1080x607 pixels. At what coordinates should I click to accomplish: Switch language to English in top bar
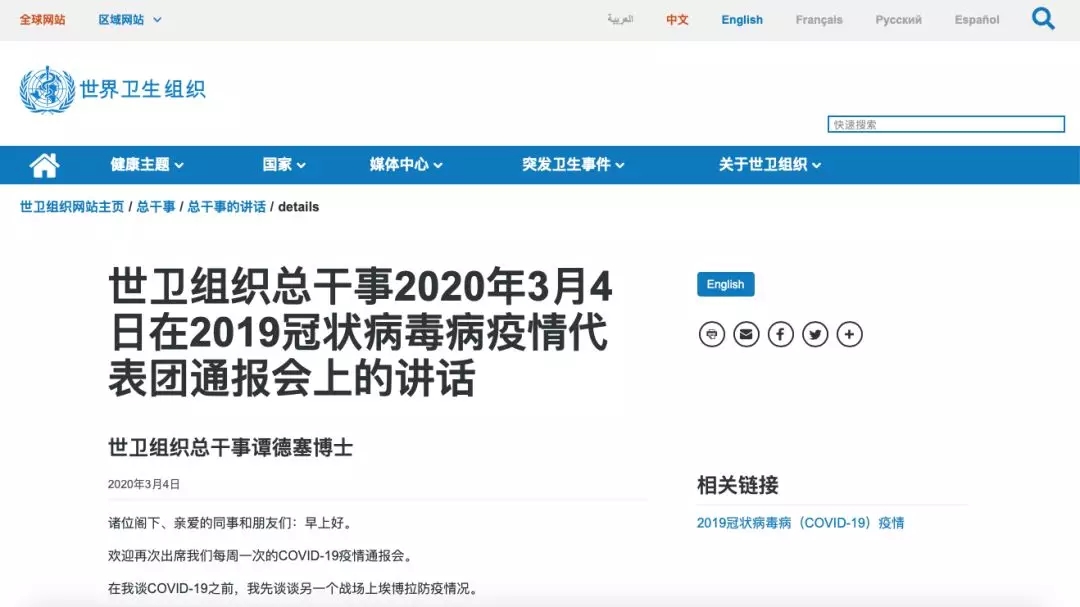(x=742, y=20)
